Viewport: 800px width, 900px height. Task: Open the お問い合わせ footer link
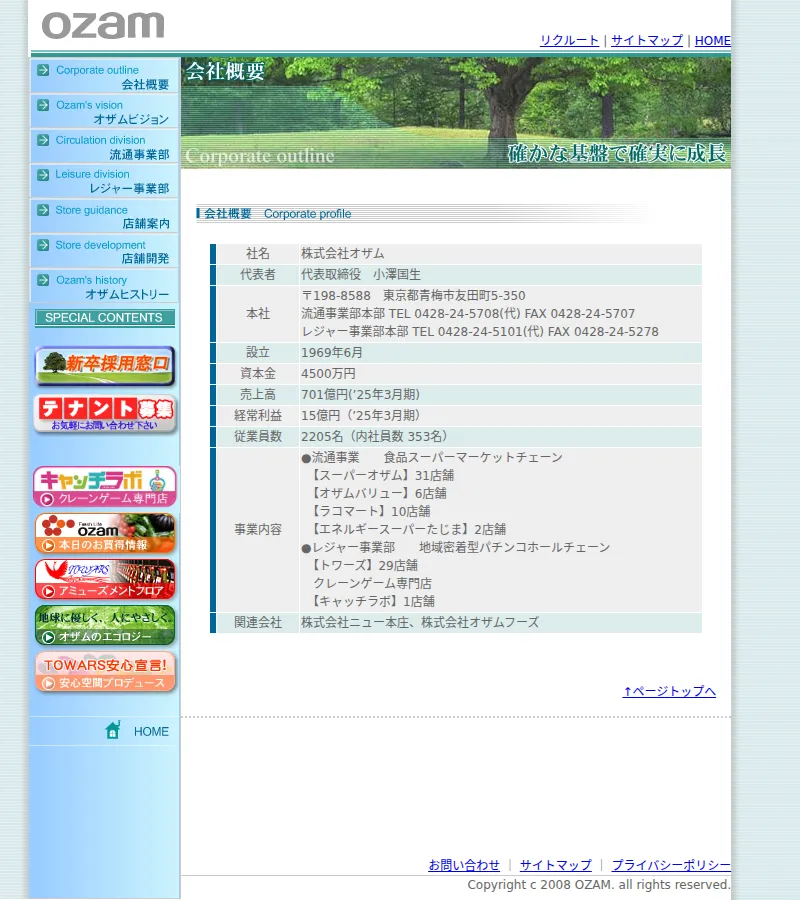464,865
